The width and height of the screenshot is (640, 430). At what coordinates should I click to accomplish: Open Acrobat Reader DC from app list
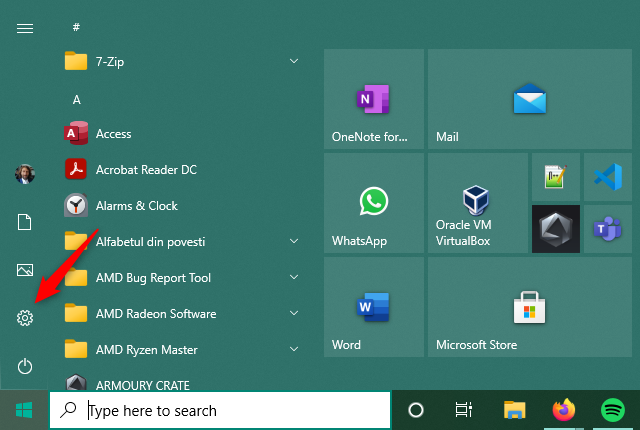145,170
